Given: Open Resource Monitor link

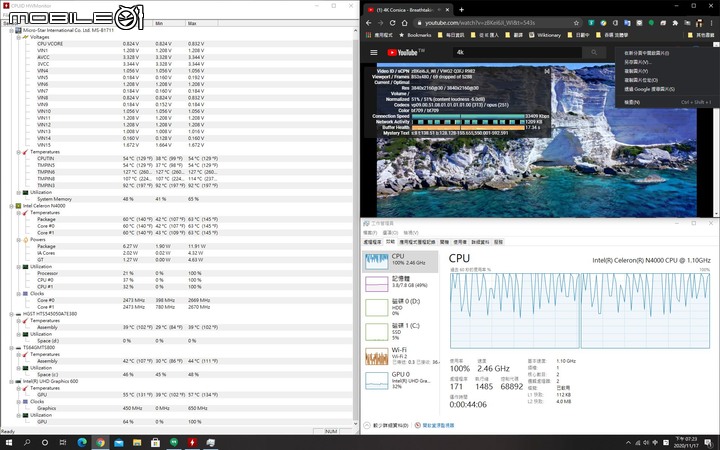Looking at the screenshot, I should (434, 426).
